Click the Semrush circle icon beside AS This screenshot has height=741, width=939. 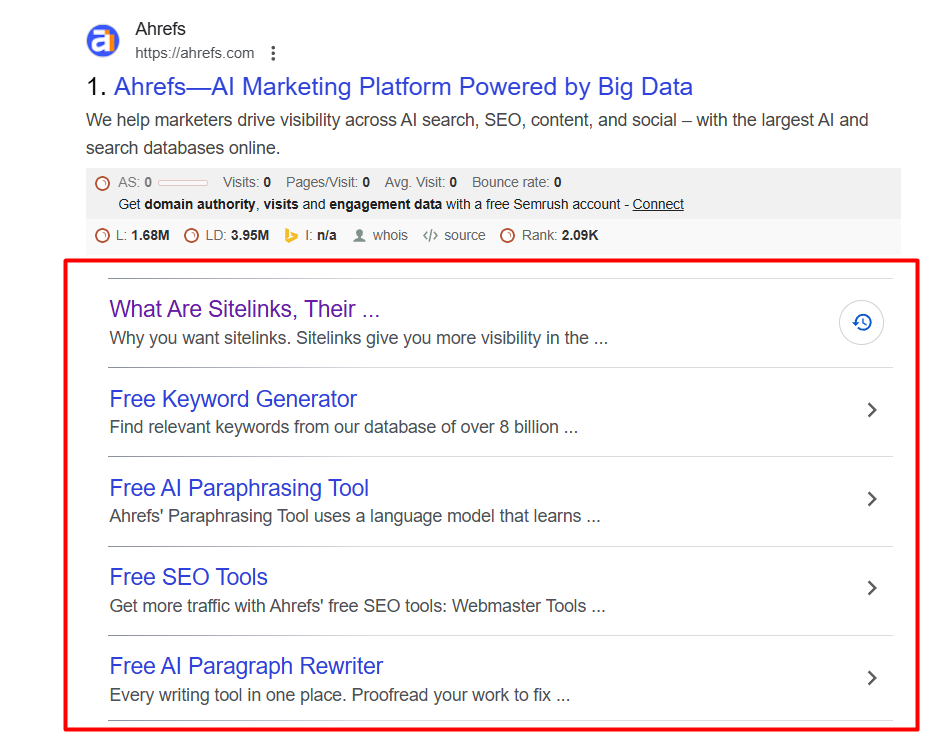(102, 183)
